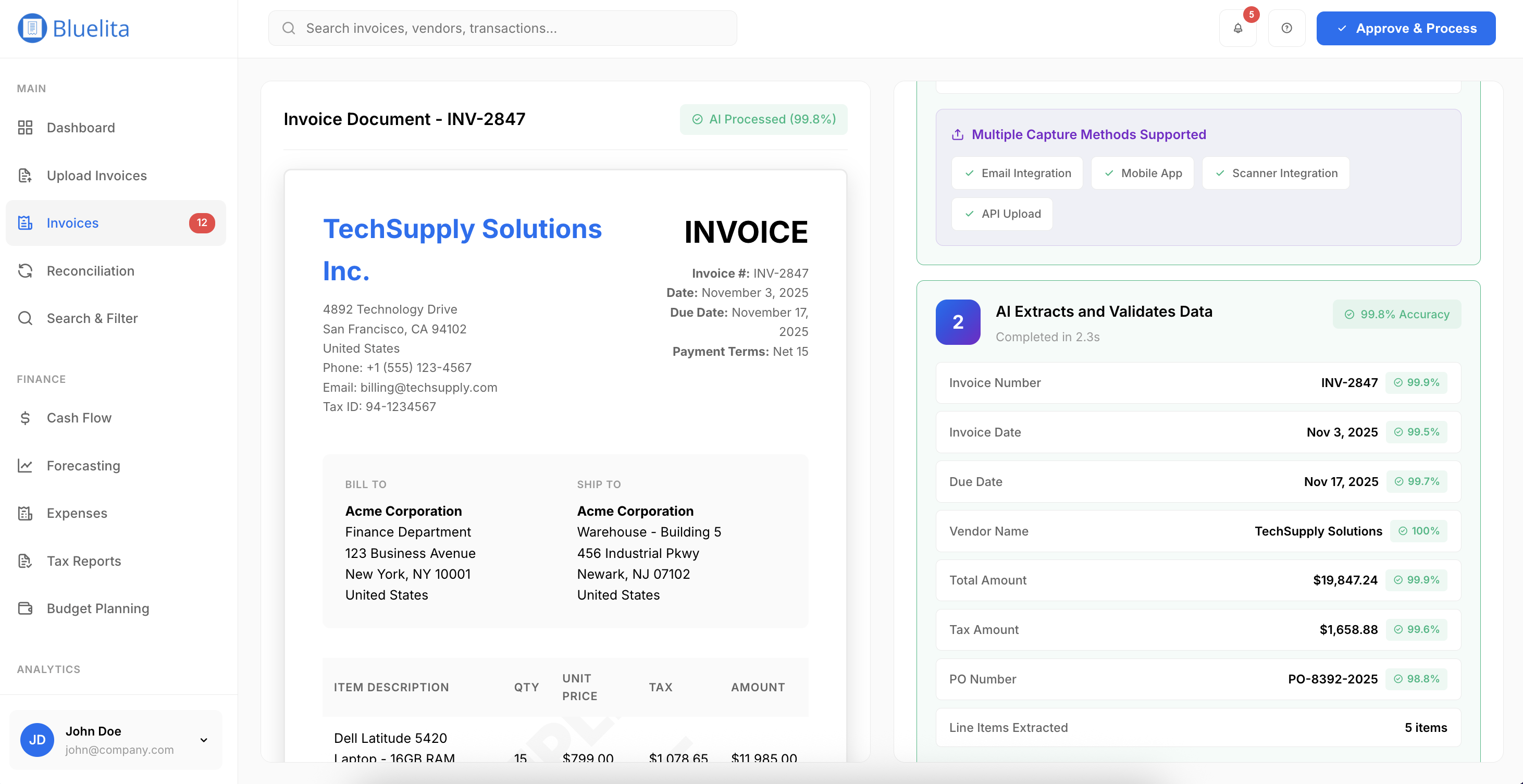1523x784 pixels.
Task: Click the Budget Planning wallet icon
Action: click(x=26, y=608)
